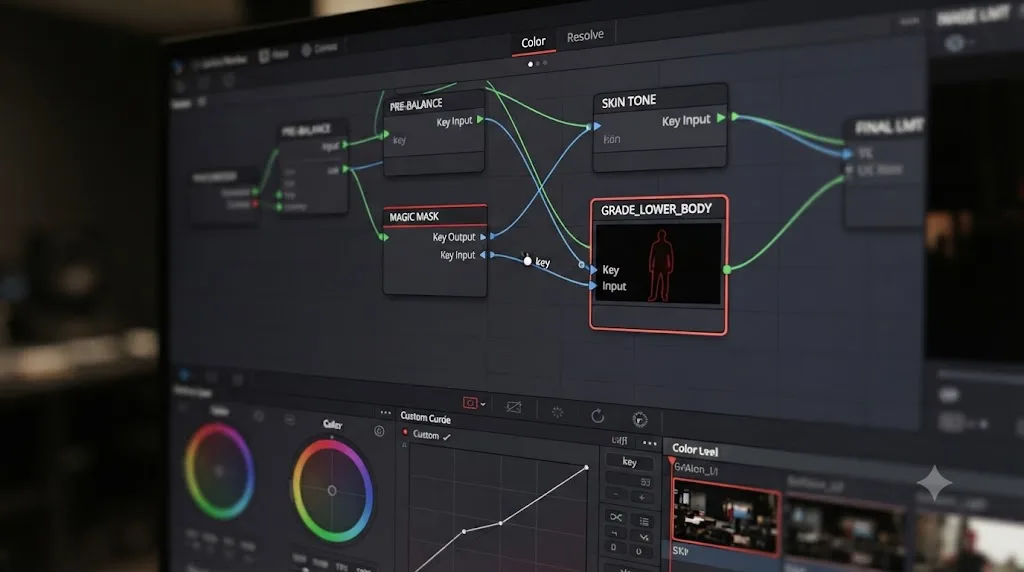This screenshot has width=1024, height=572.
Task: Click the middle curve control point
Action: pyautogui.click(x=501, y=522)
